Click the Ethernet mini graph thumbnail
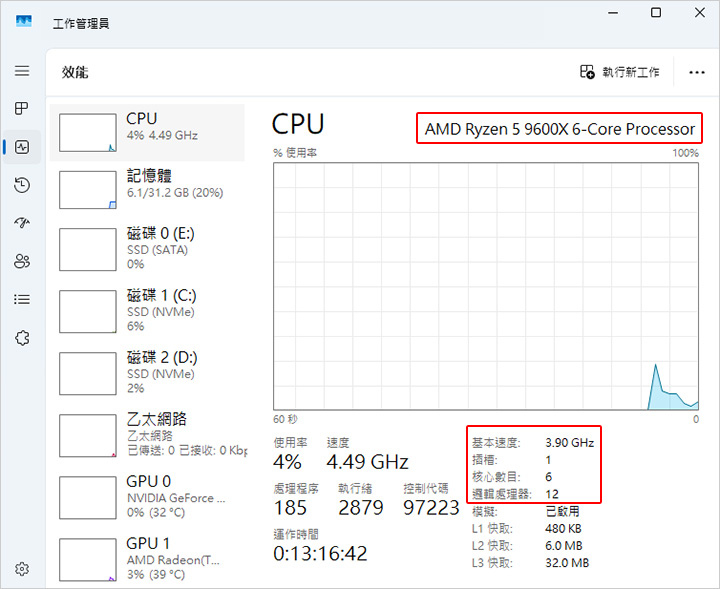720x589 pixels. (88, 436)
